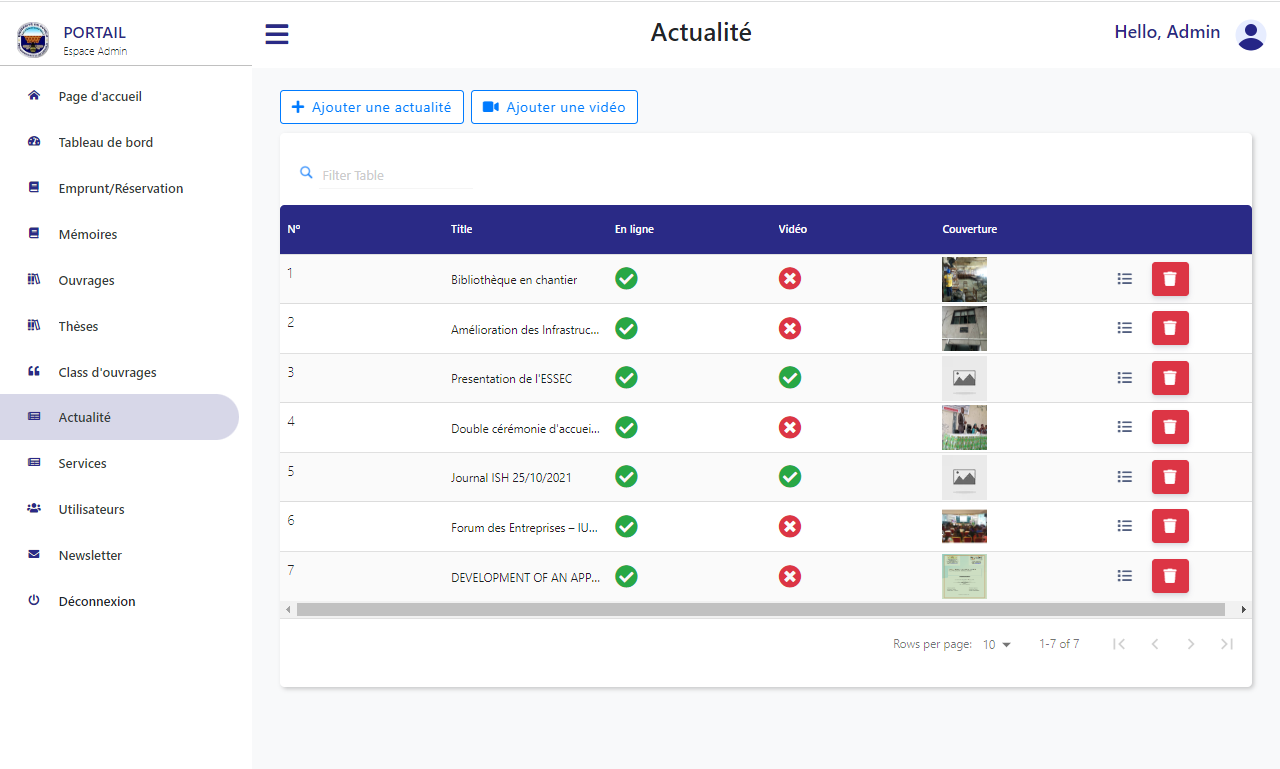The image size is (1280, 769).
Task: Toggle Vidéo status for Forum des Entreprises
Action: (790, 527)
